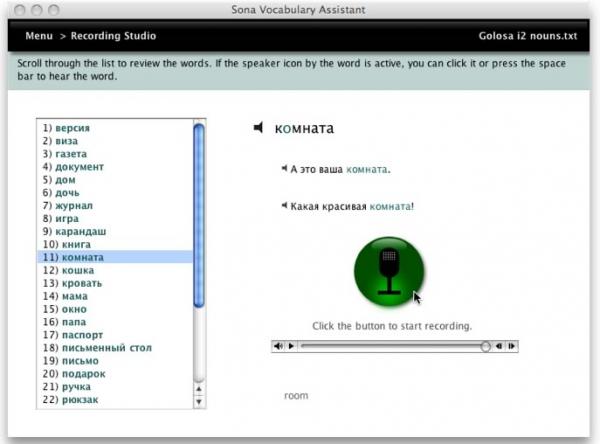
Task: Click the scrollbar up arrow
Action: tap(199, 389)
